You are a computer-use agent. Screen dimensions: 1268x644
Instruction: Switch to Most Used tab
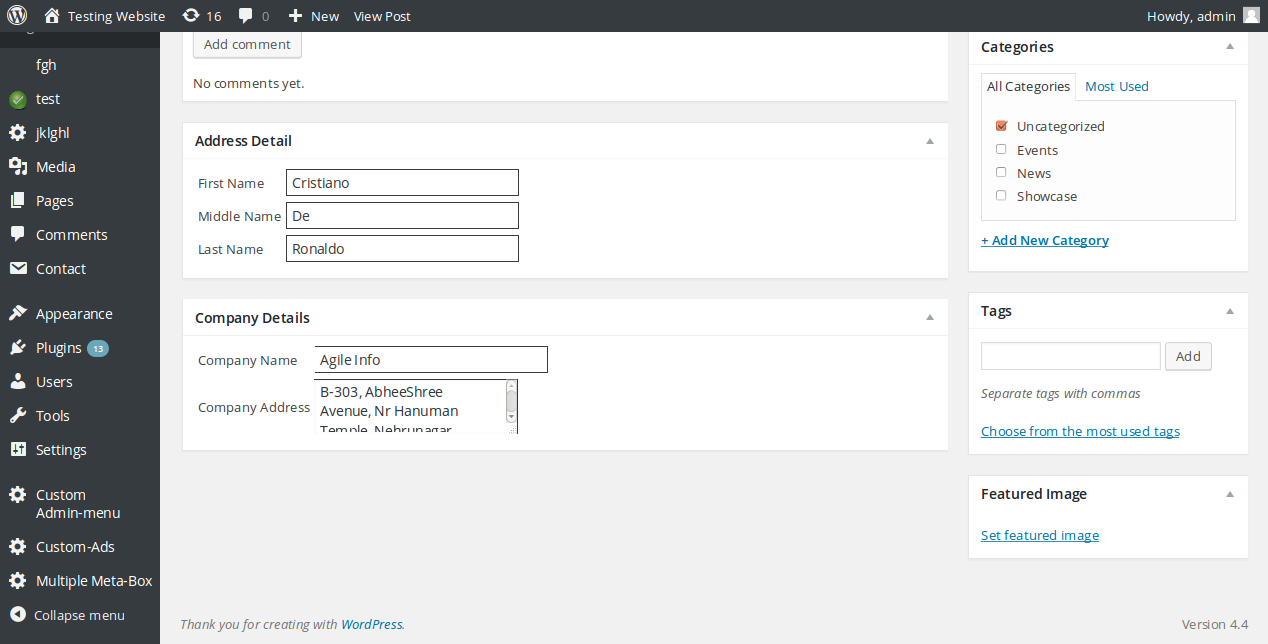tap(1117, 87)
